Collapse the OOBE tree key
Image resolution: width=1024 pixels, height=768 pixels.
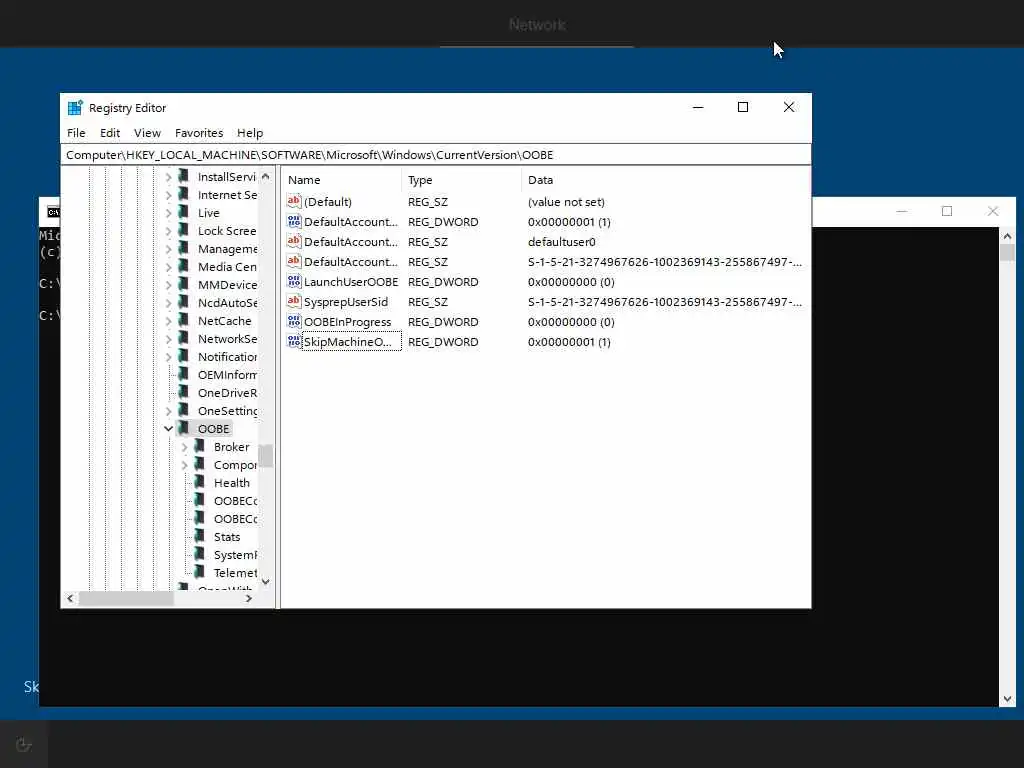pyautogui.click(x=168, y=428)
